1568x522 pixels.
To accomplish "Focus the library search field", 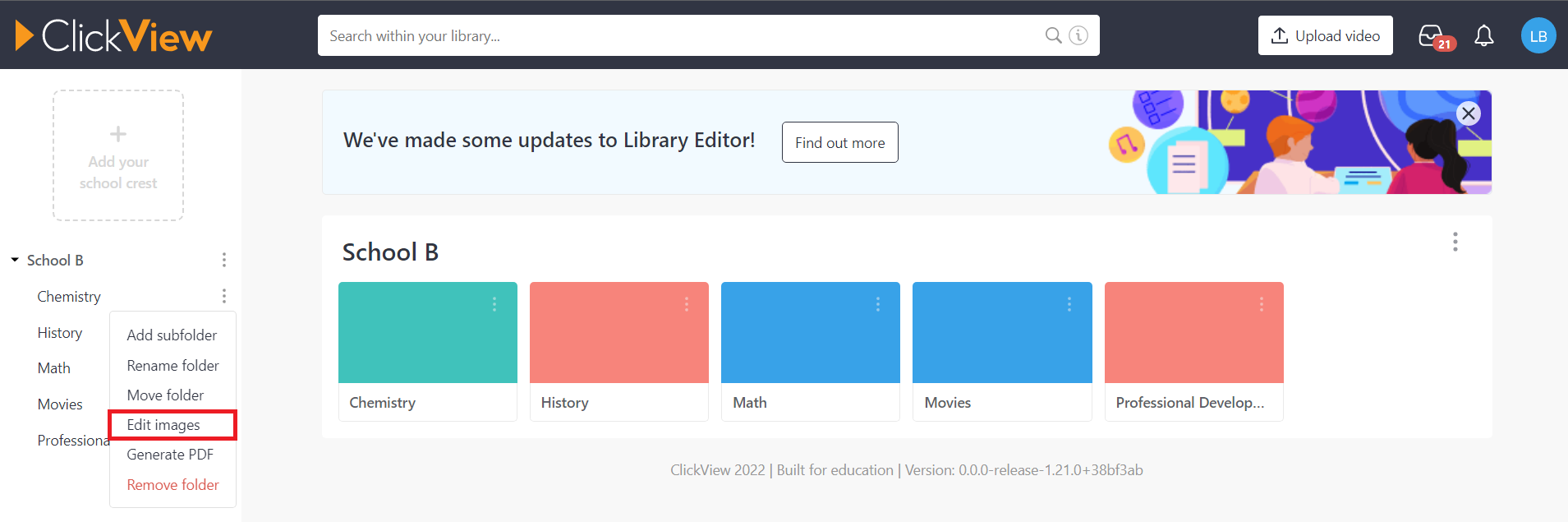I will 674,35.
